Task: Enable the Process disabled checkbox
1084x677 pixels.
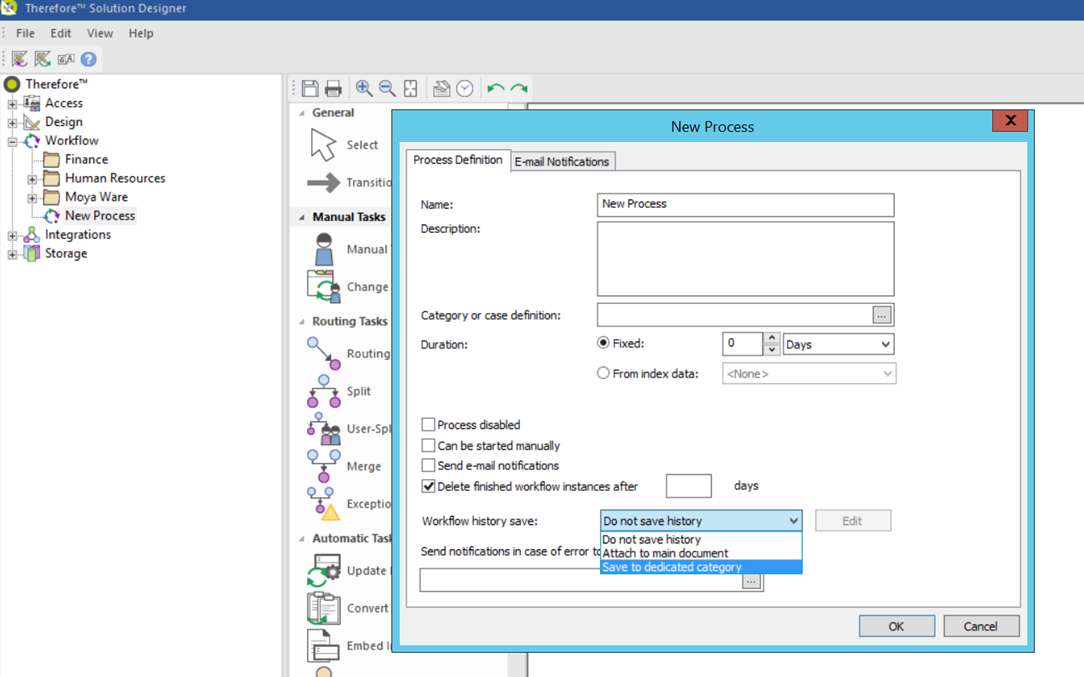Action: pyautogui.click(x=428, y=425)
